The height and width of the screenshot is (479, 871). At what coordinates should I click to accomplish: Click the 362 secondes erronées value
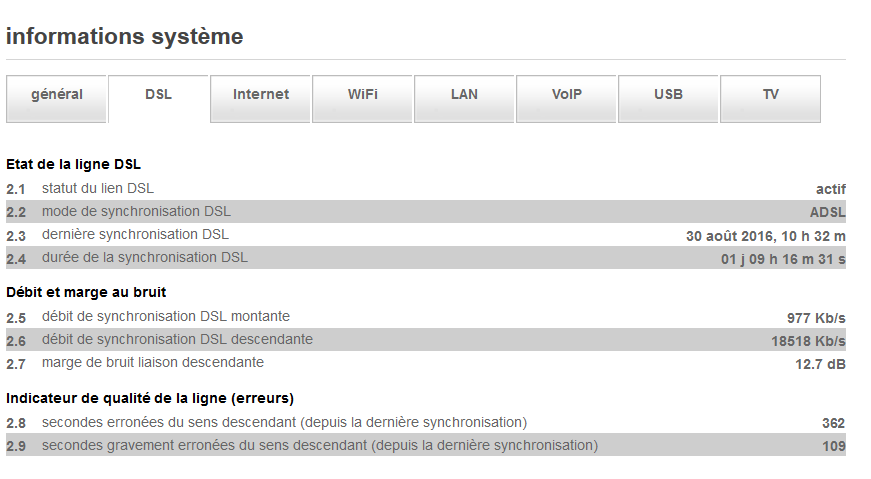click(833, 423)
